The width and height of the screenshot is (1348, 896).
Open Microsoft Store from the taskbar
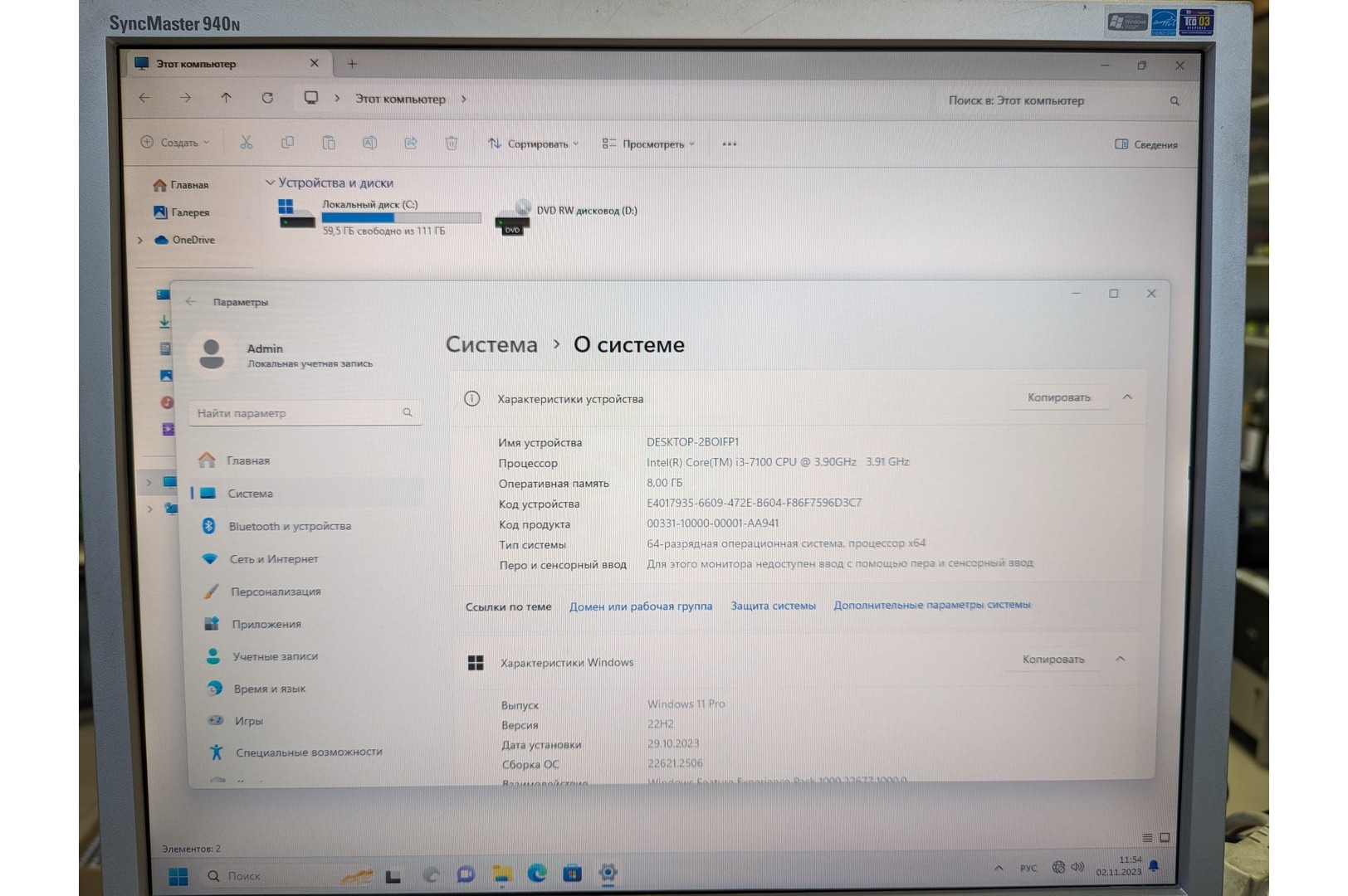(x=572, y=873)
